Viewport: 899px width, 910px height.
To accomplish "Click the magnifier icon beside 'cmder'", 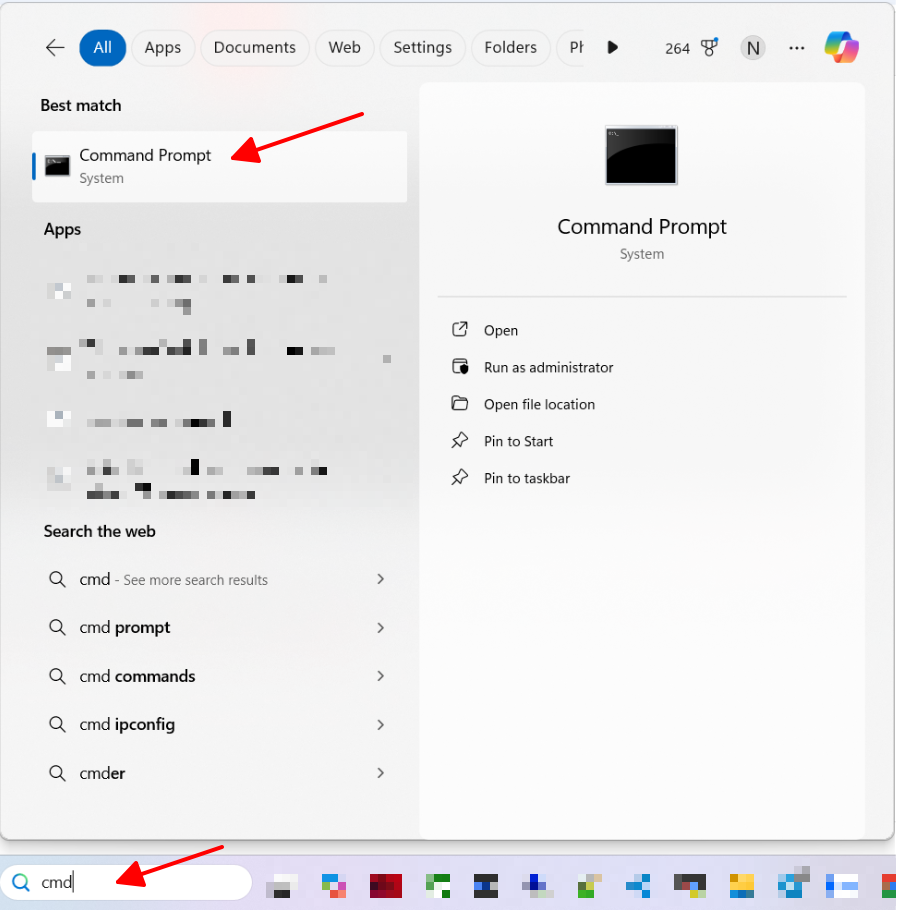I will tap(57, 773).
